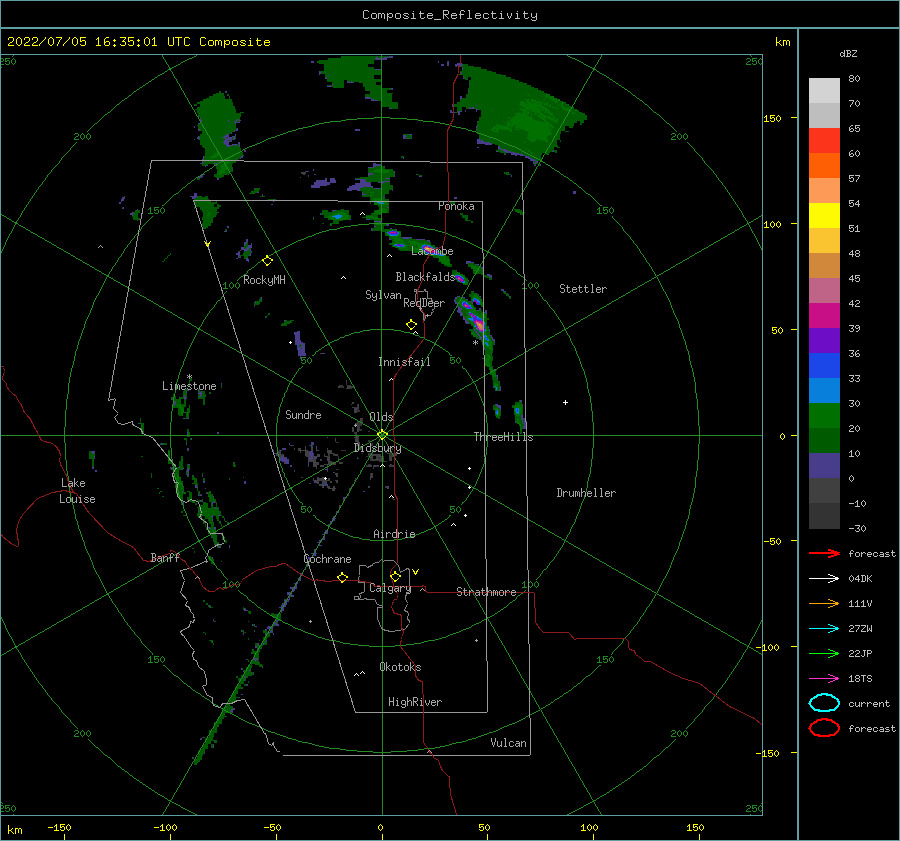Click the ThreeHills label
900x841 pixels.
[503, 437]
